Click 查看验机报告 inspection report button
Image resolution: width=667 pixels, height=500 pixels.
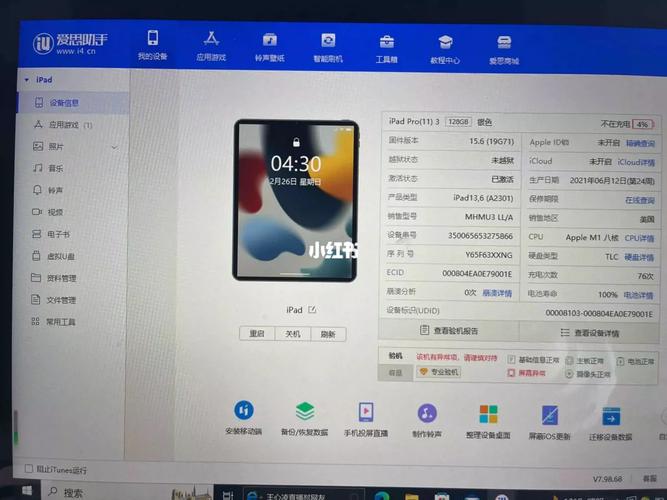point(449,330)
